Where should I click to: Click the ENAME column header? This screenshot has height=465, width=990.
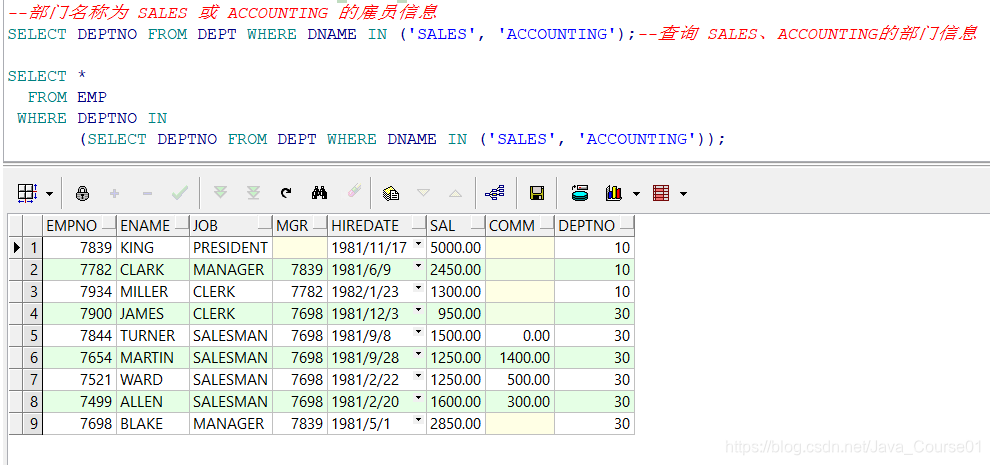153,226
